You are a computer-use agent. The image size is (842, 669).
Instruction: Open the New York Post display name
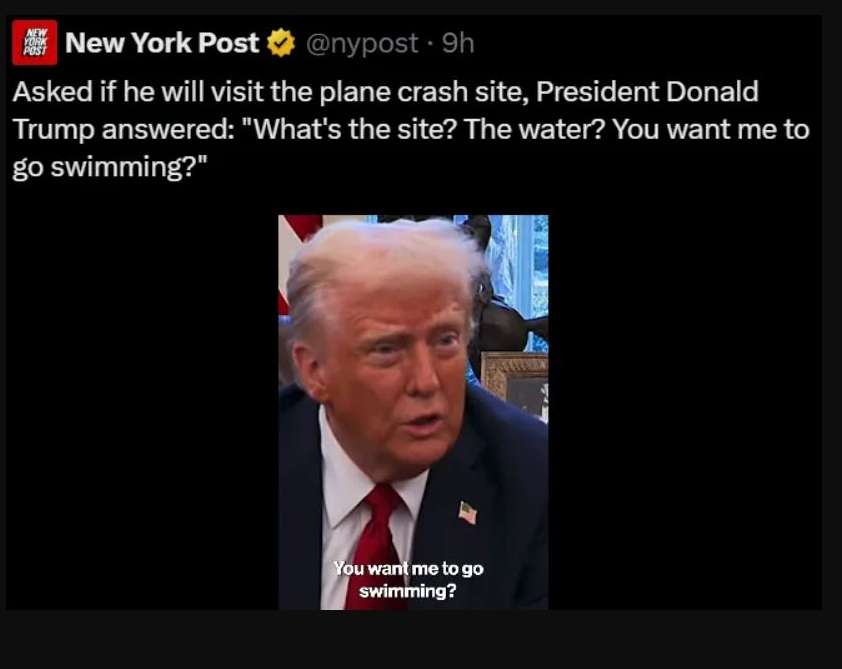coord(162,42)
